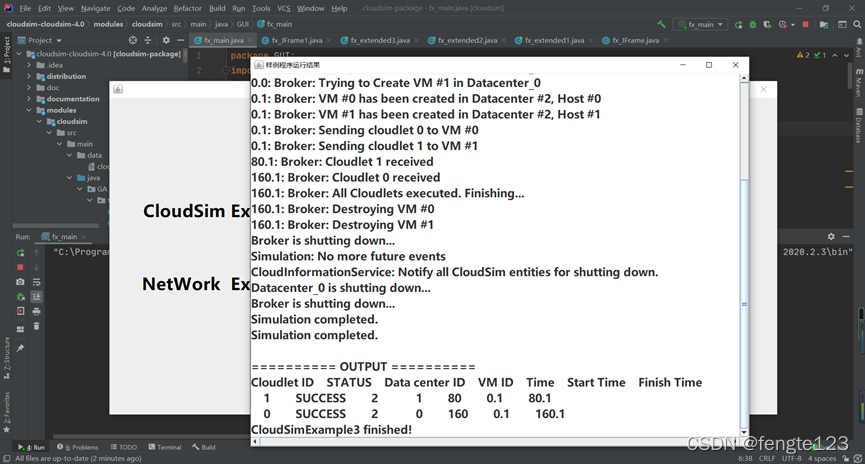Open the Build tool window

(x=204, y=447)
